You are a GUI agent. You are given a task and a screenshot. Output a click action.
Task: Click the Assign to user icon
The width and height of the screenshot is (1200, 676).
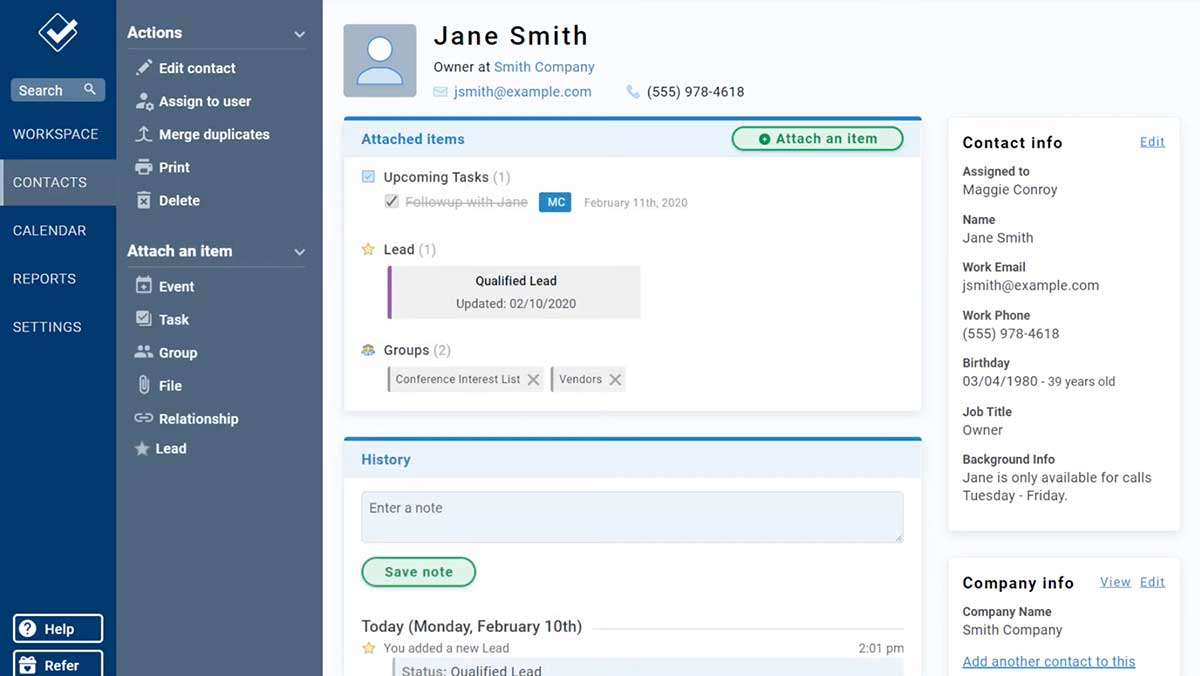143,101
